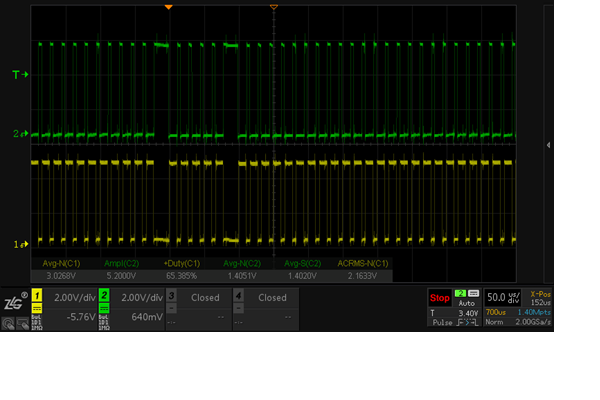Click trigger source channel 2 green icon
Image resolution: width=600 pixels, height=400 pixels.
460,293
